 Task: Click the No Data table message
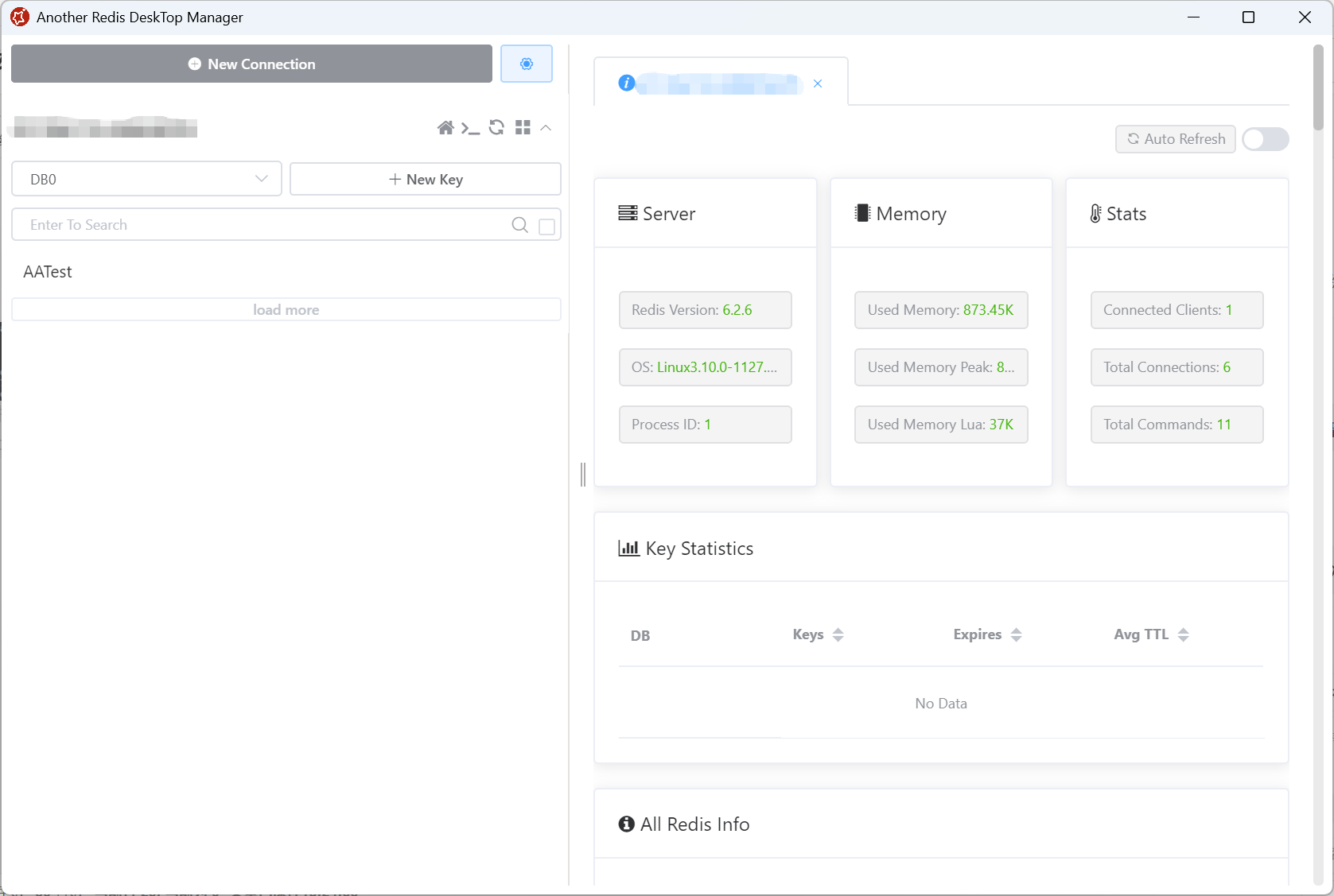(941, 704)
